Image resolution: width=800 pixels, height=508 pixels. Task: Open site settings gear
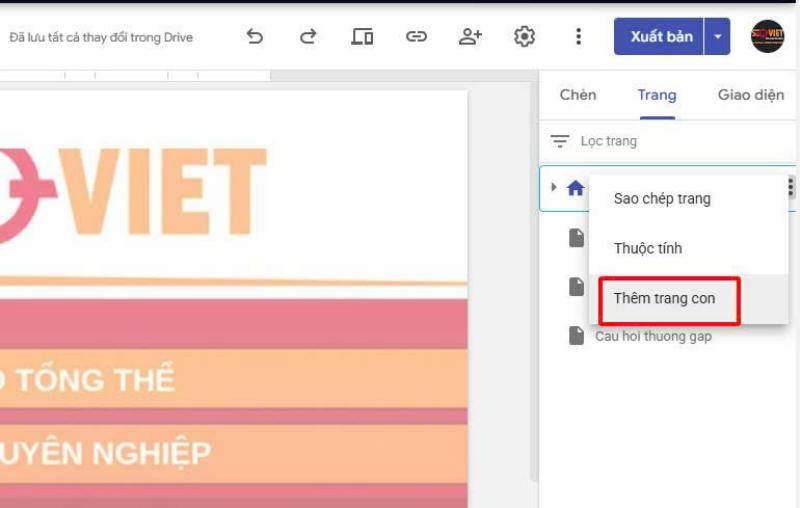pos(524,37)
